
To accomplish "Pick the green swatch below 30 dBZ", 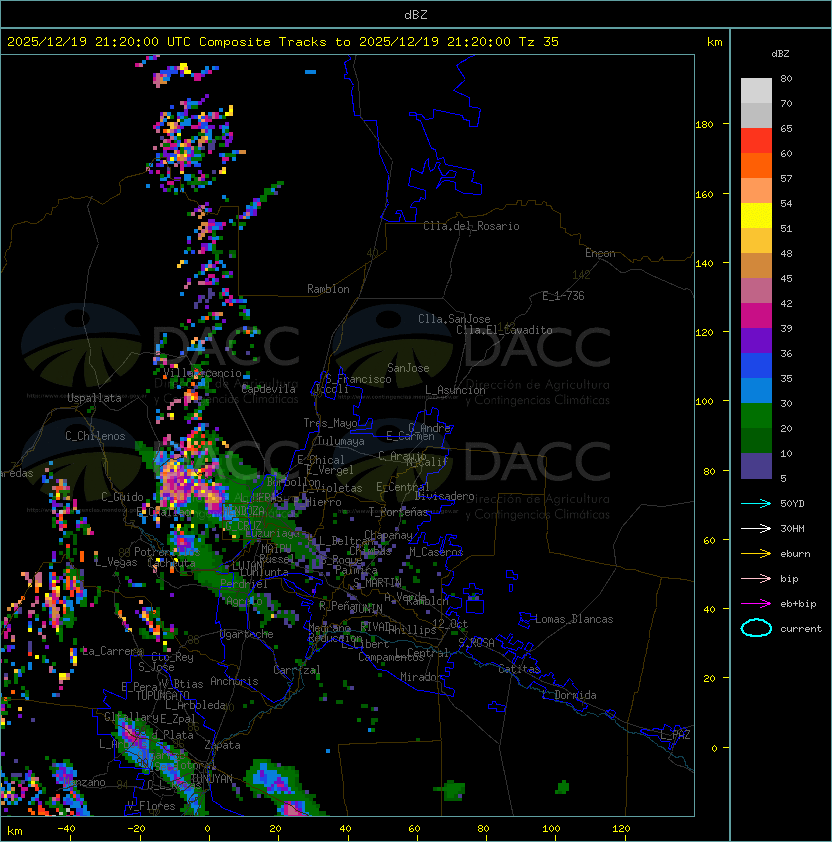I will tap(756, 416).
